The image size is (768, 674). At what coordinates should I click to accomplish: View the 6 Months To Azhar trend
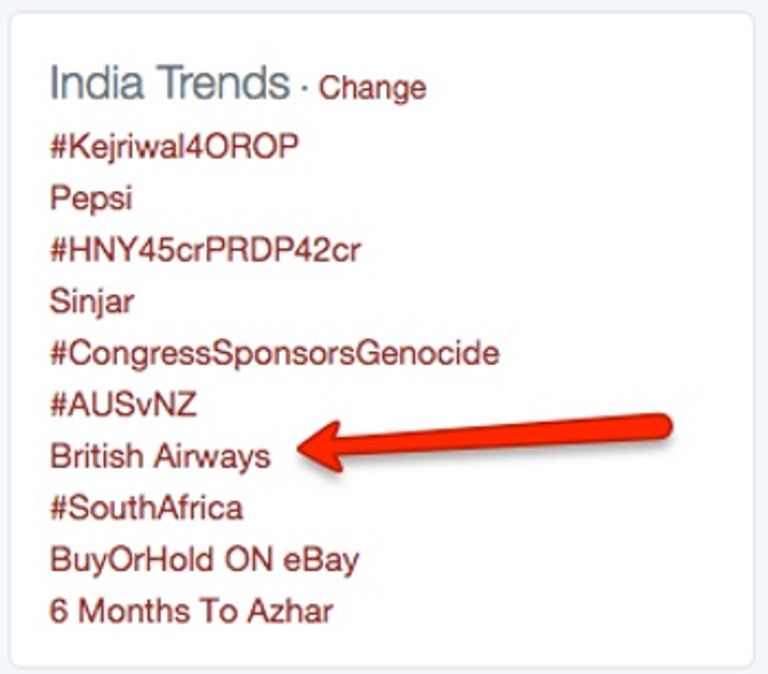(192, 611)
